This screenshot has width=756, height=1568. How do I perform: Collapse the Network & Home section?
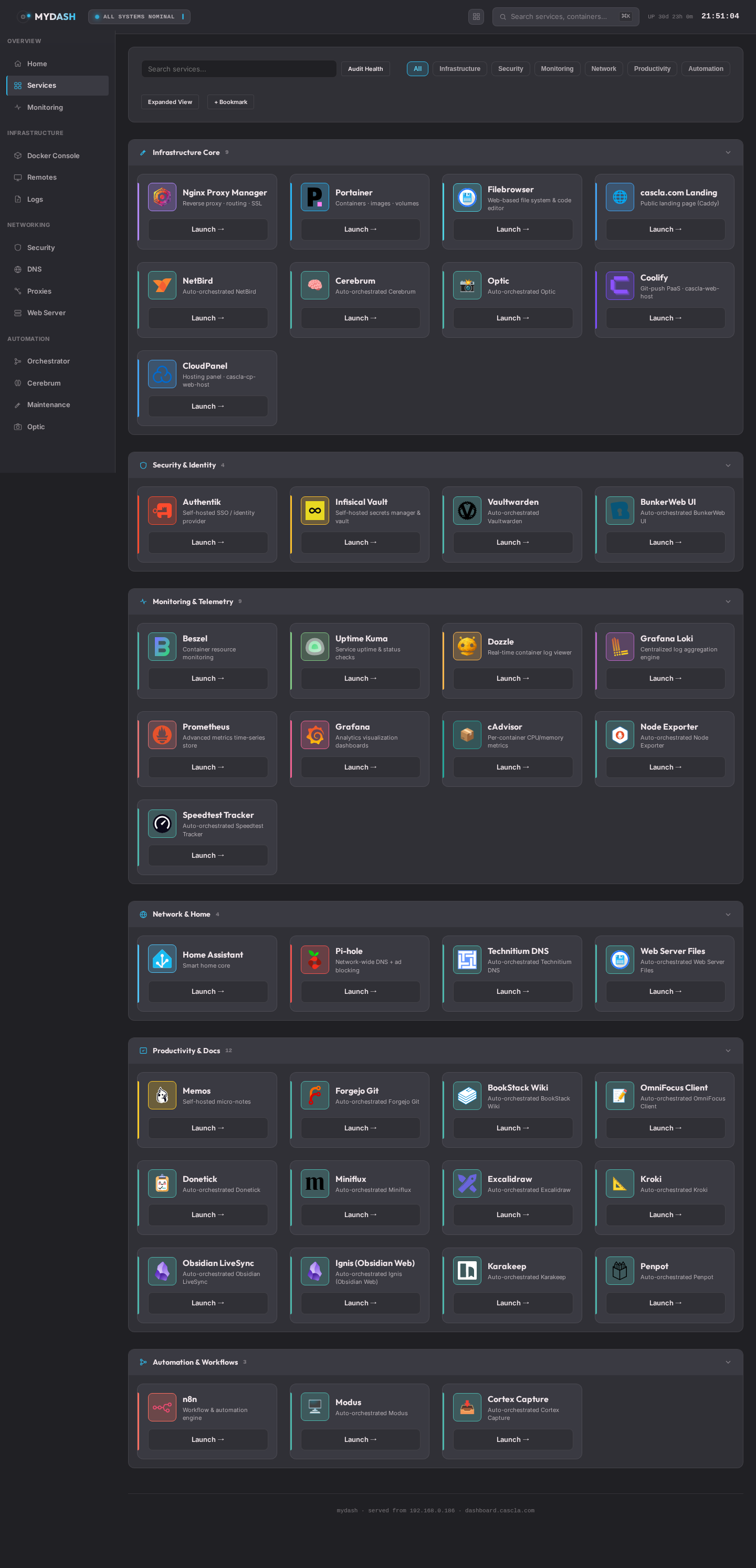coord(728,914)
